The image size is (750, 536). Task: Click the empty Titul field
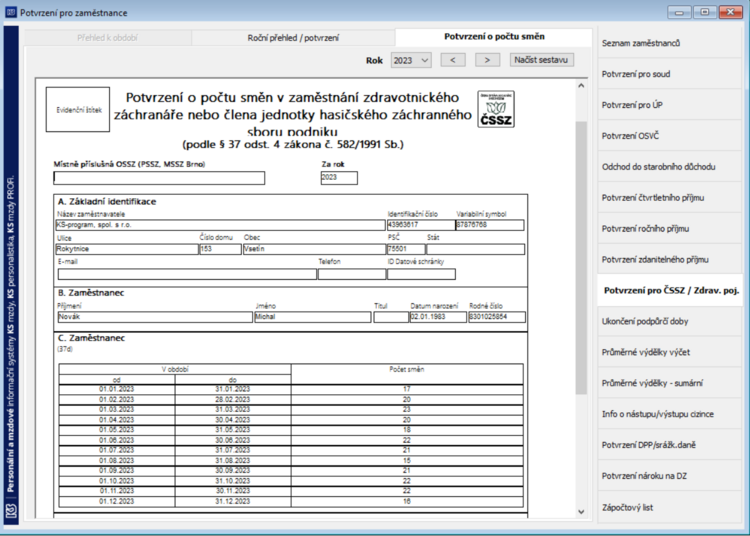coord(391,317)
